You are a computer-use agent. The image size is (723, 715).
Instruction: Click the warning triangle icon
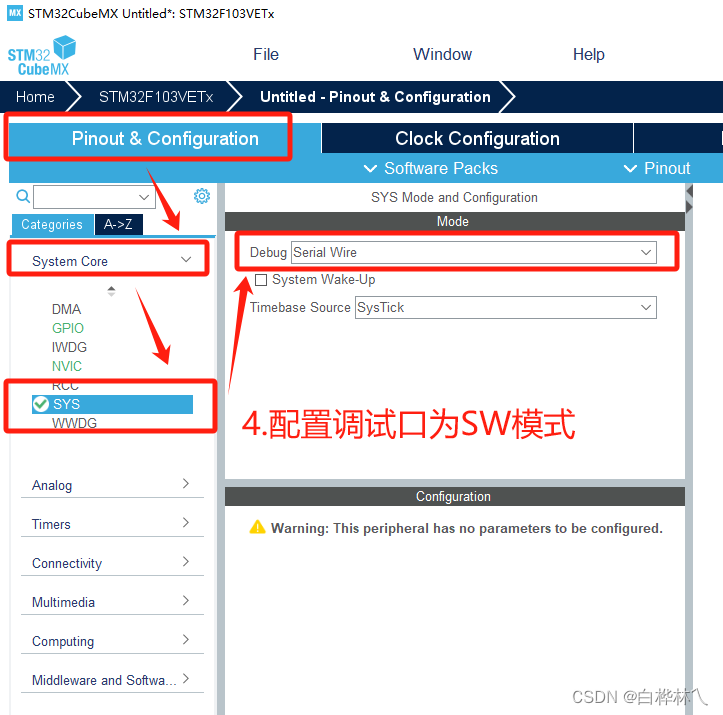(x=257, y=527)
